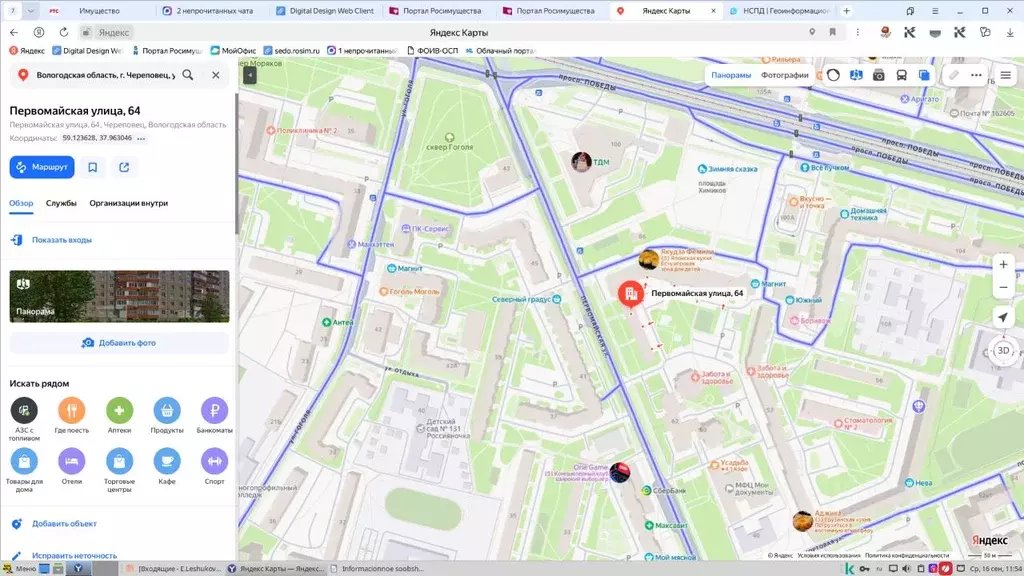Center the map on my location

(x=1003, y=317)
